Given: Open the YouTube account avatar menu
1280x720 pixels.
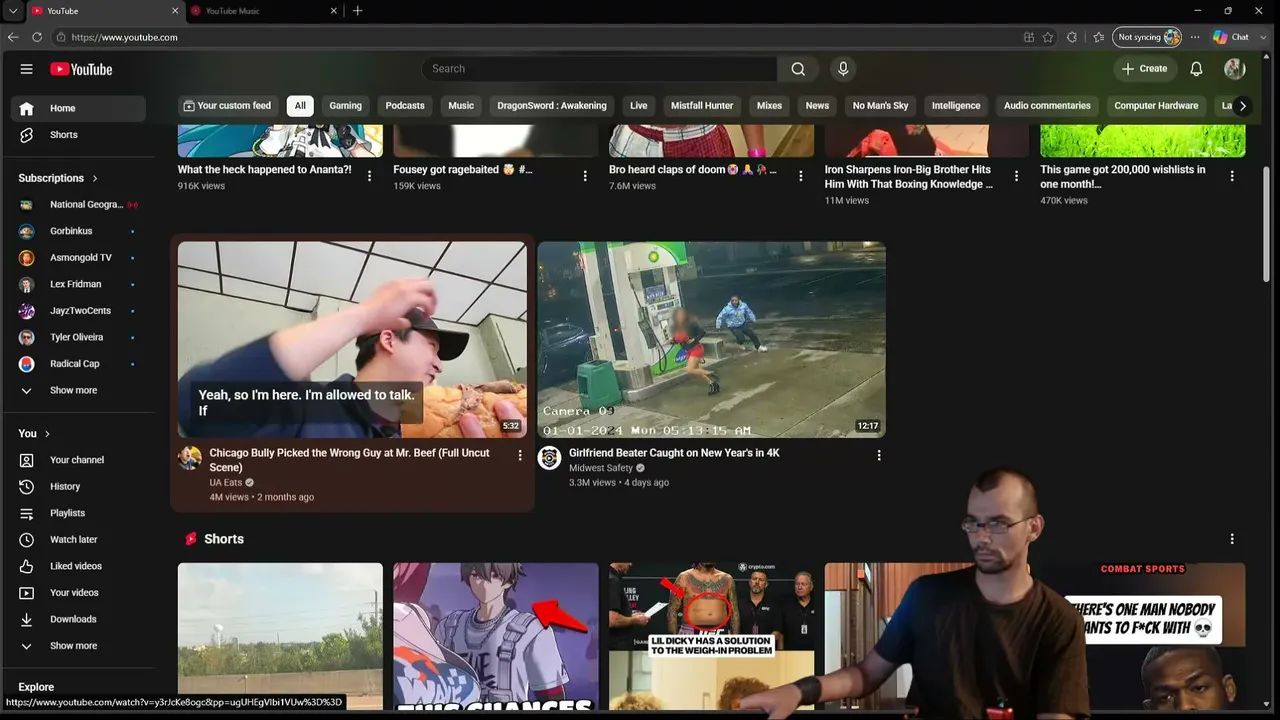Looking at the screenshot, I should 1234,69.
